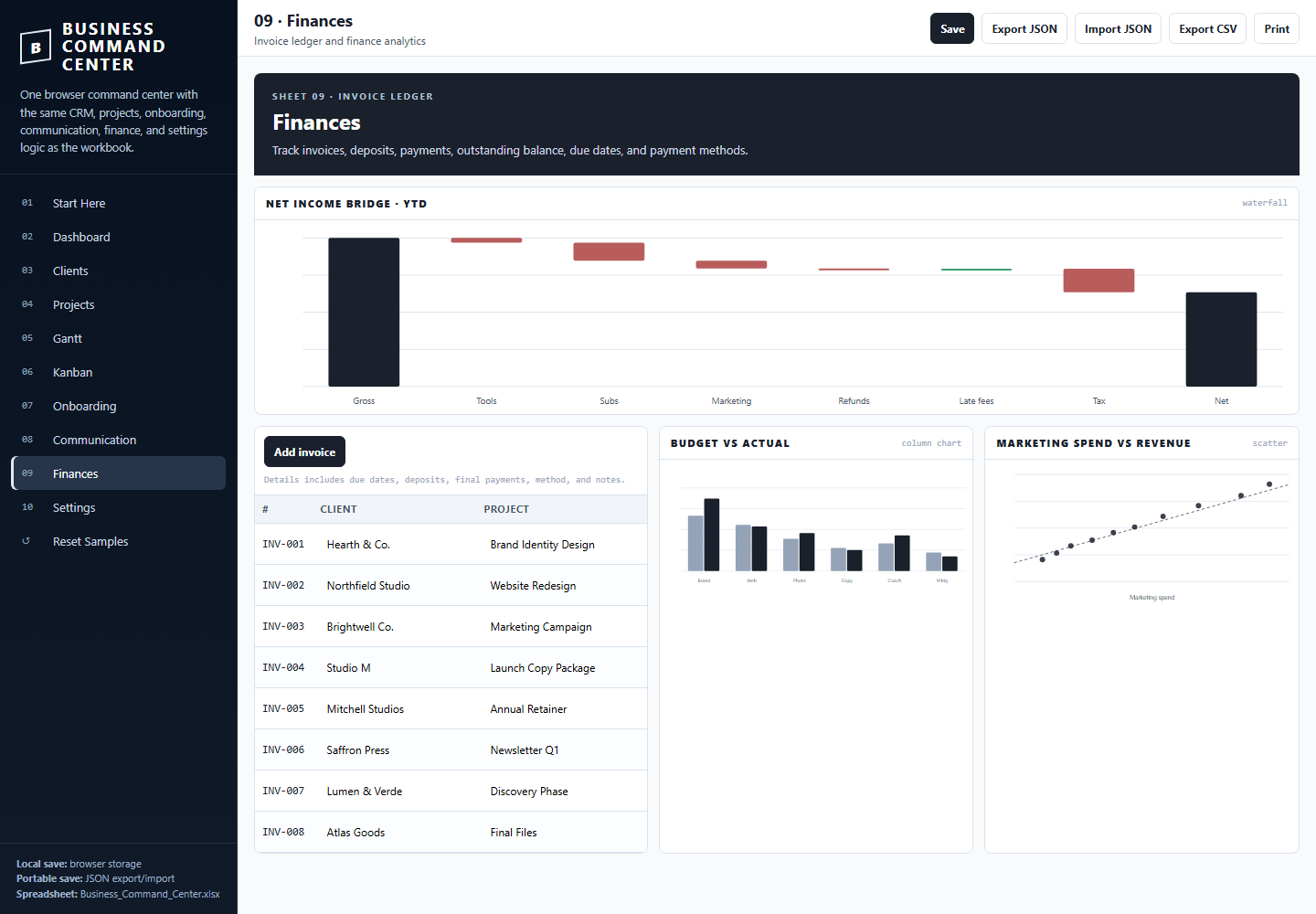
Task: Click project Brand Identity Design
Action: (x=542, y=544)
